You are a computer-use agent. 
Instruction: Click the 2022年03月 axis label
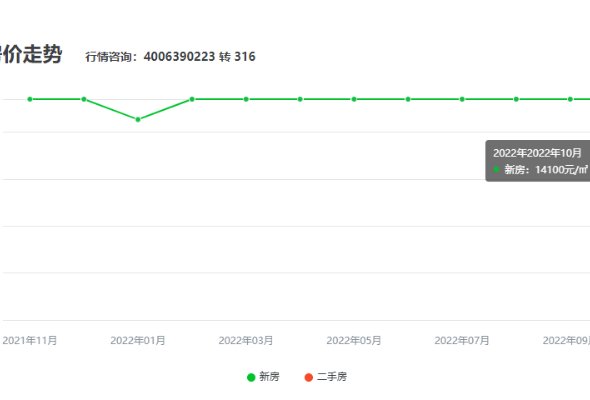(246, 341)
